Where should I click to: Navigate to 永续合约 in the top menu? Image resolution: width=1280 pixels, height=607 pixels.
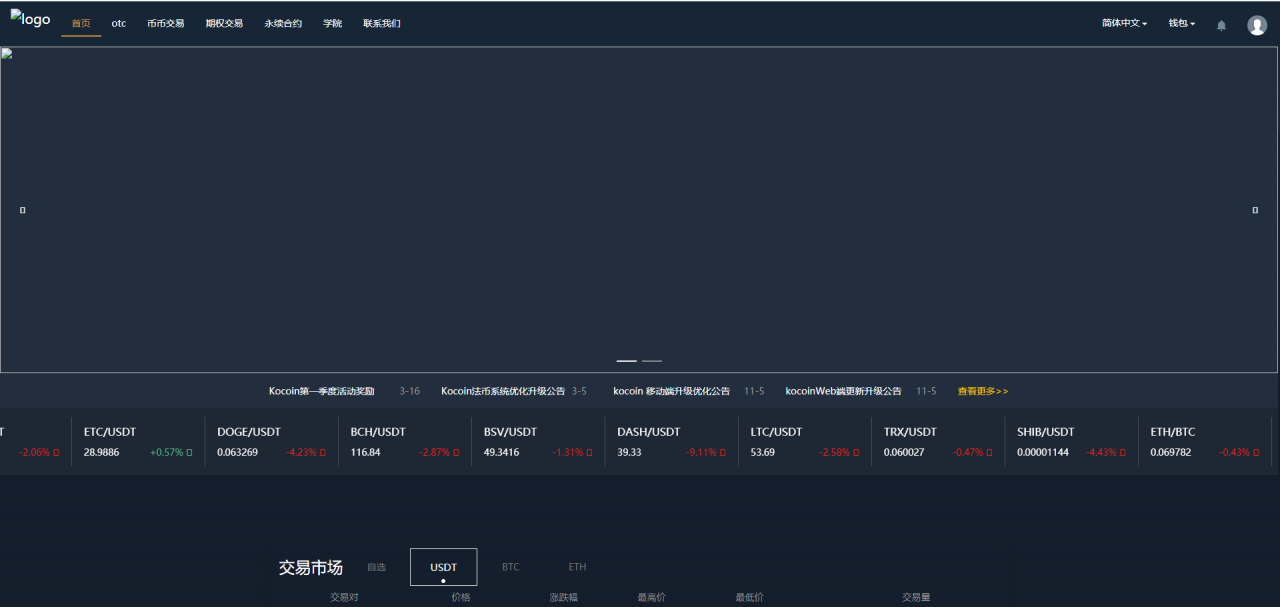(x=283, y=23)
